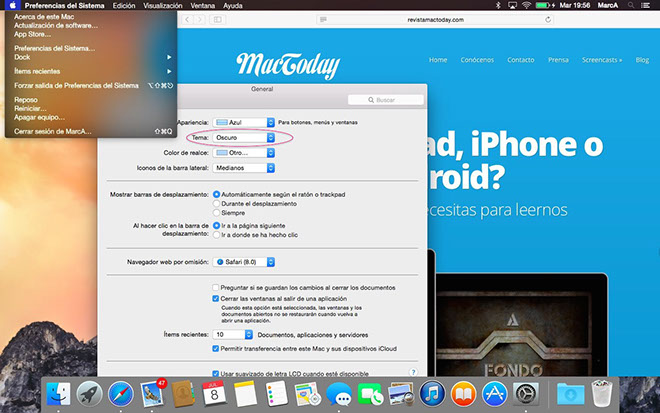The height and width of the screenshot is (413, 660).
Task: Open the Tema dropdown set to Oscuro
Action: point(245,137)
